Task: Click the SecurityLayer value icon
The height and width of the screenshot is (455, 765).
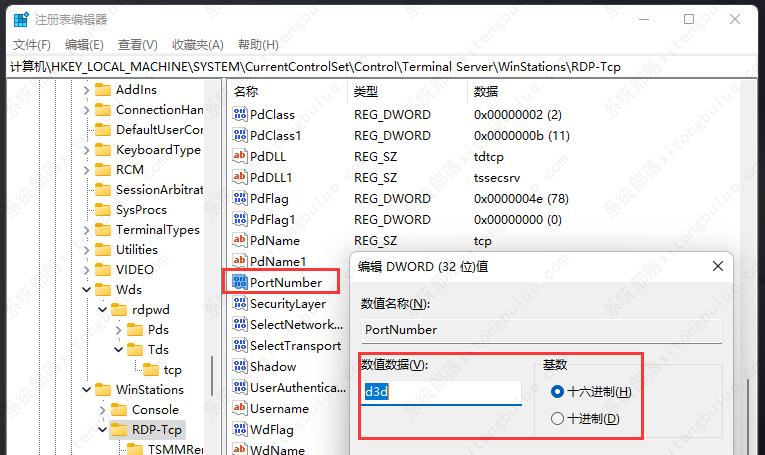Action: point(239,303)
